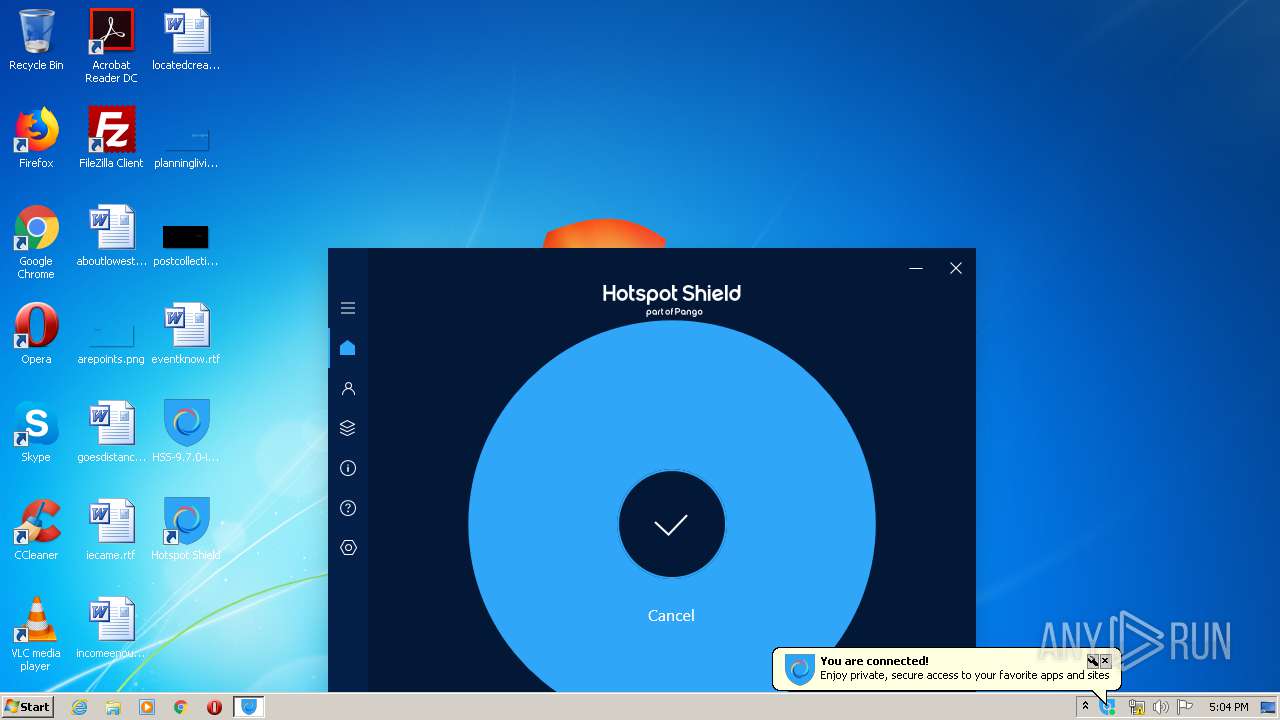1280x720 pixels.
Task: Open Windows Explorer from taskbar
Action: (x=113, y=707)
